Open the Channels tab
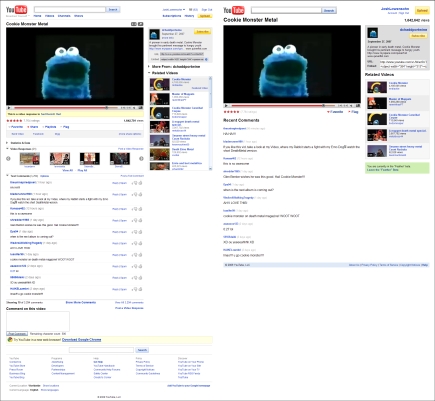435x401 pixels. coord(64,16)
